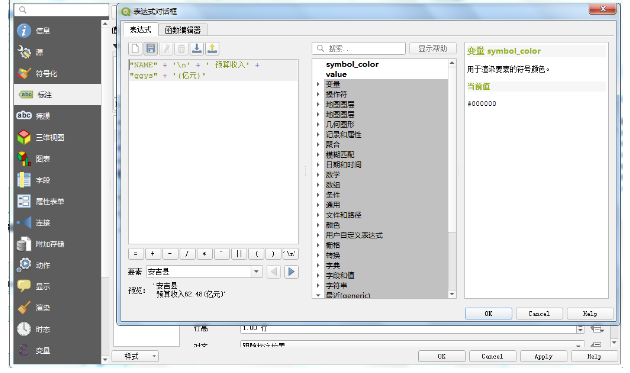Screen dimensions: 630x373
Task: Insert the '\n' newline button
Action: coord(290,254)
